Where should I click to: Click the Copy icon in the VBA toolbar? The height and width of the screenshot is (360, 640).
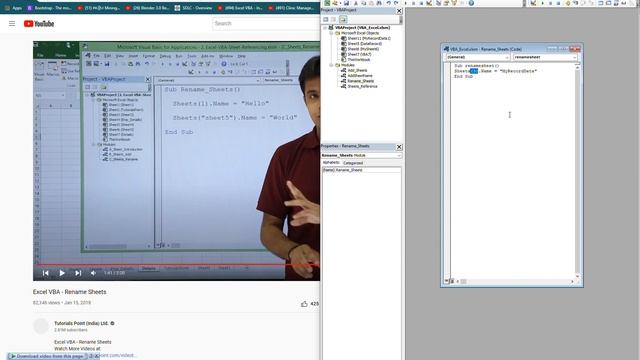click(x=363, y=3)
